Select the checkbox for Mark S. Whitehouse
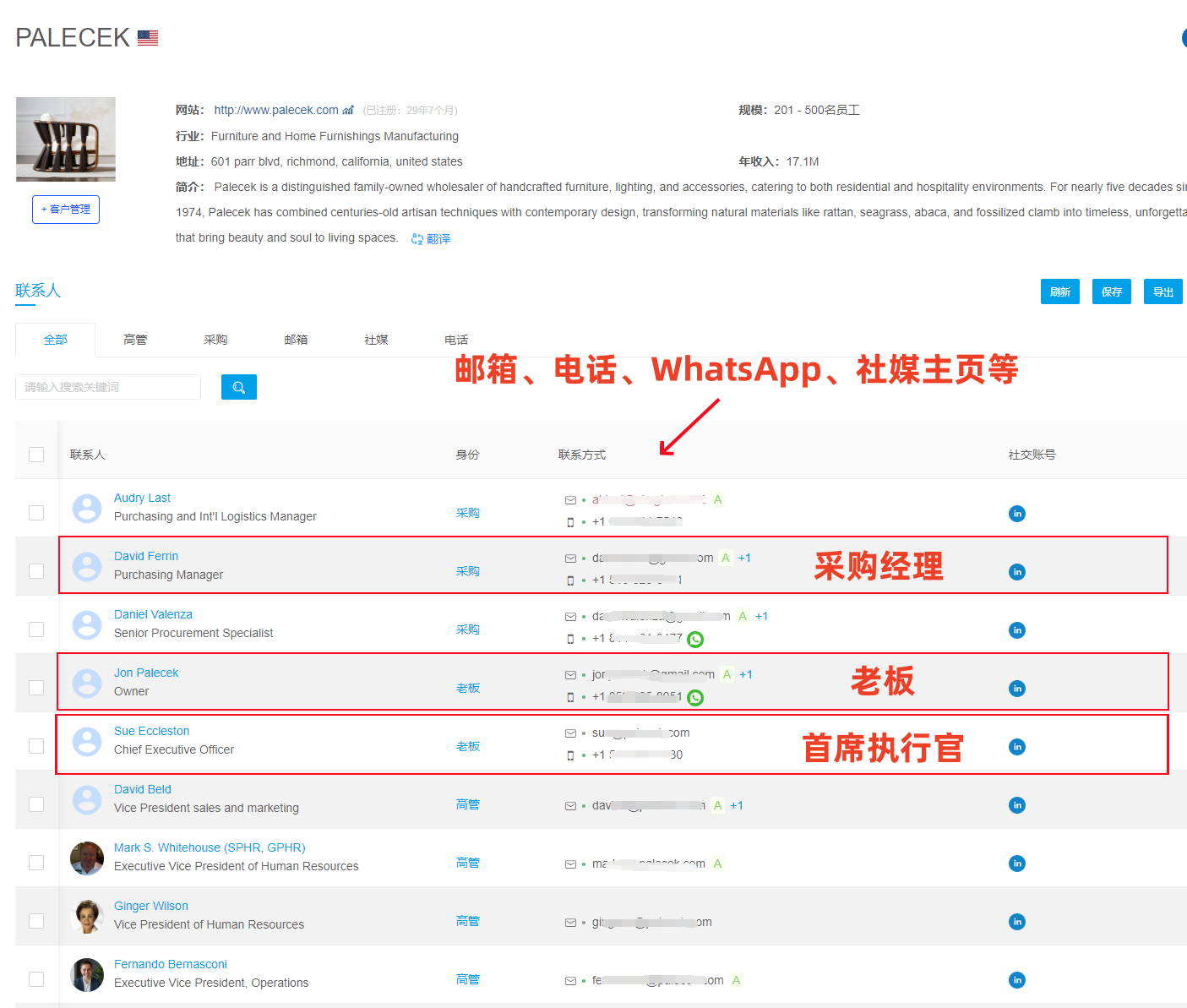 [36, 863]
